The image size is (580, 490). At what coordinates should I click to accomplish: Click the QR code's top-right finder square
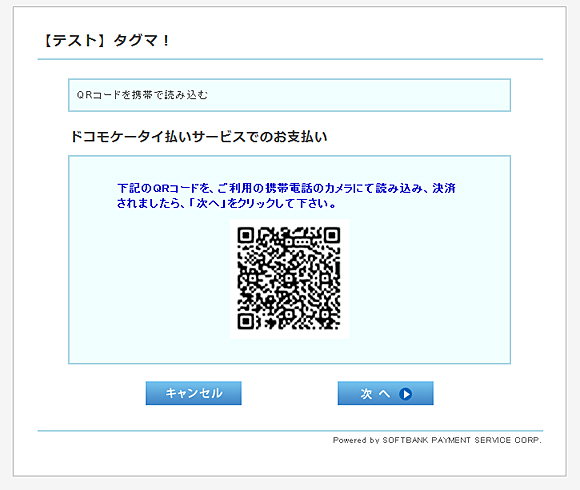coord(332,235)
